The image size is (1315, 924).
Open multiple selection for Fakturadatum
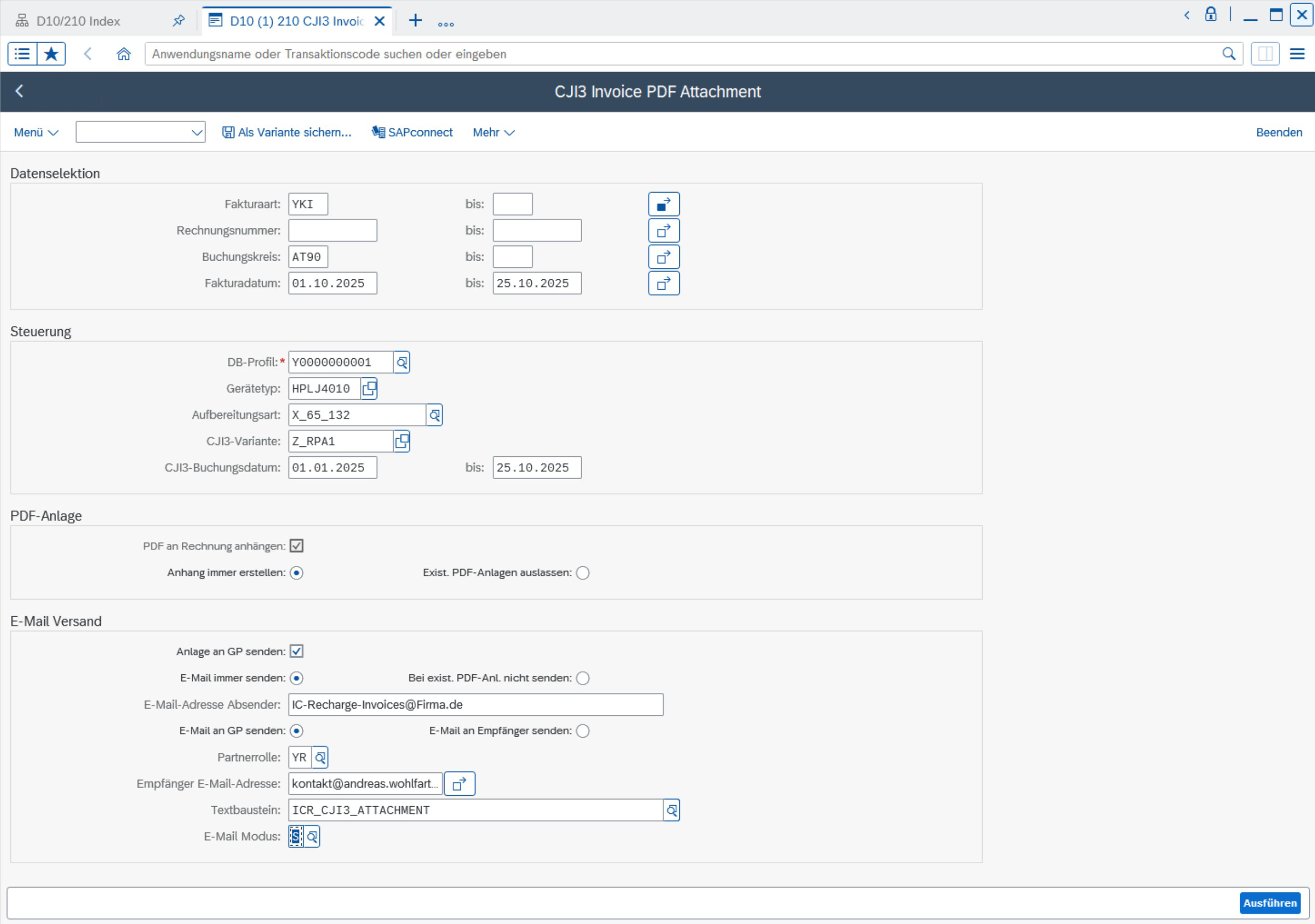663,283
